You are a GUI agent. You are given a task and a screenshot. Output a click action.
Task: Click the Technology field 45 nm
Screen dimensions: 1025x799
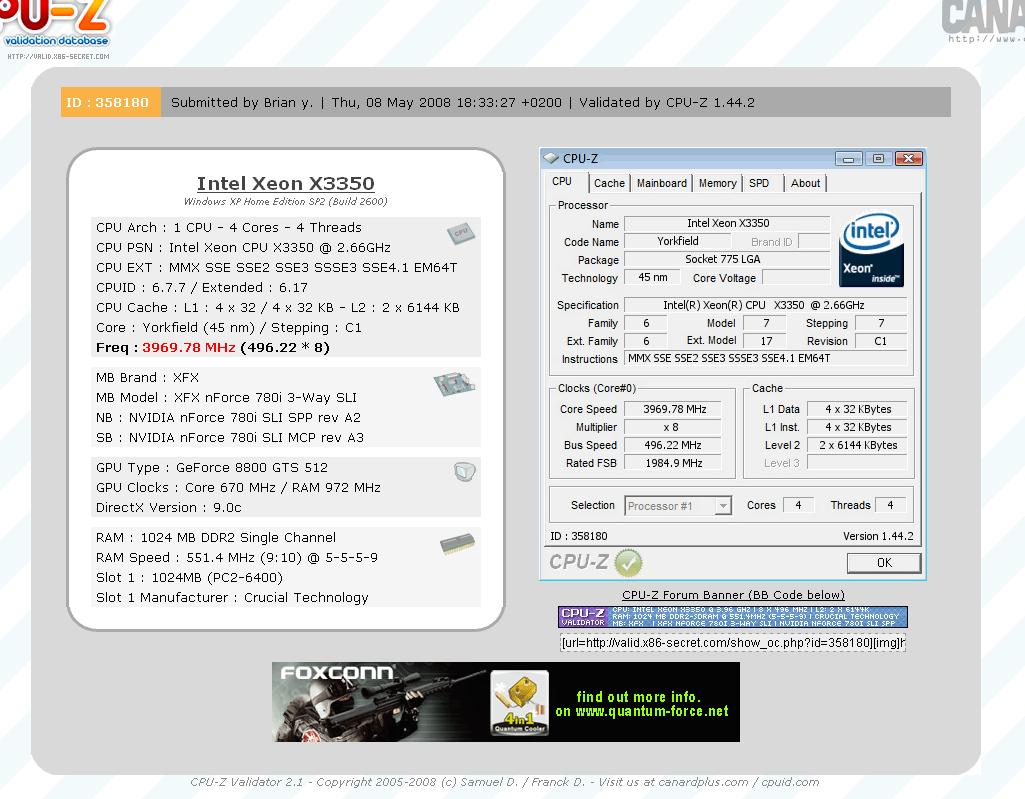pyautogui.click(x=652, y=277)
